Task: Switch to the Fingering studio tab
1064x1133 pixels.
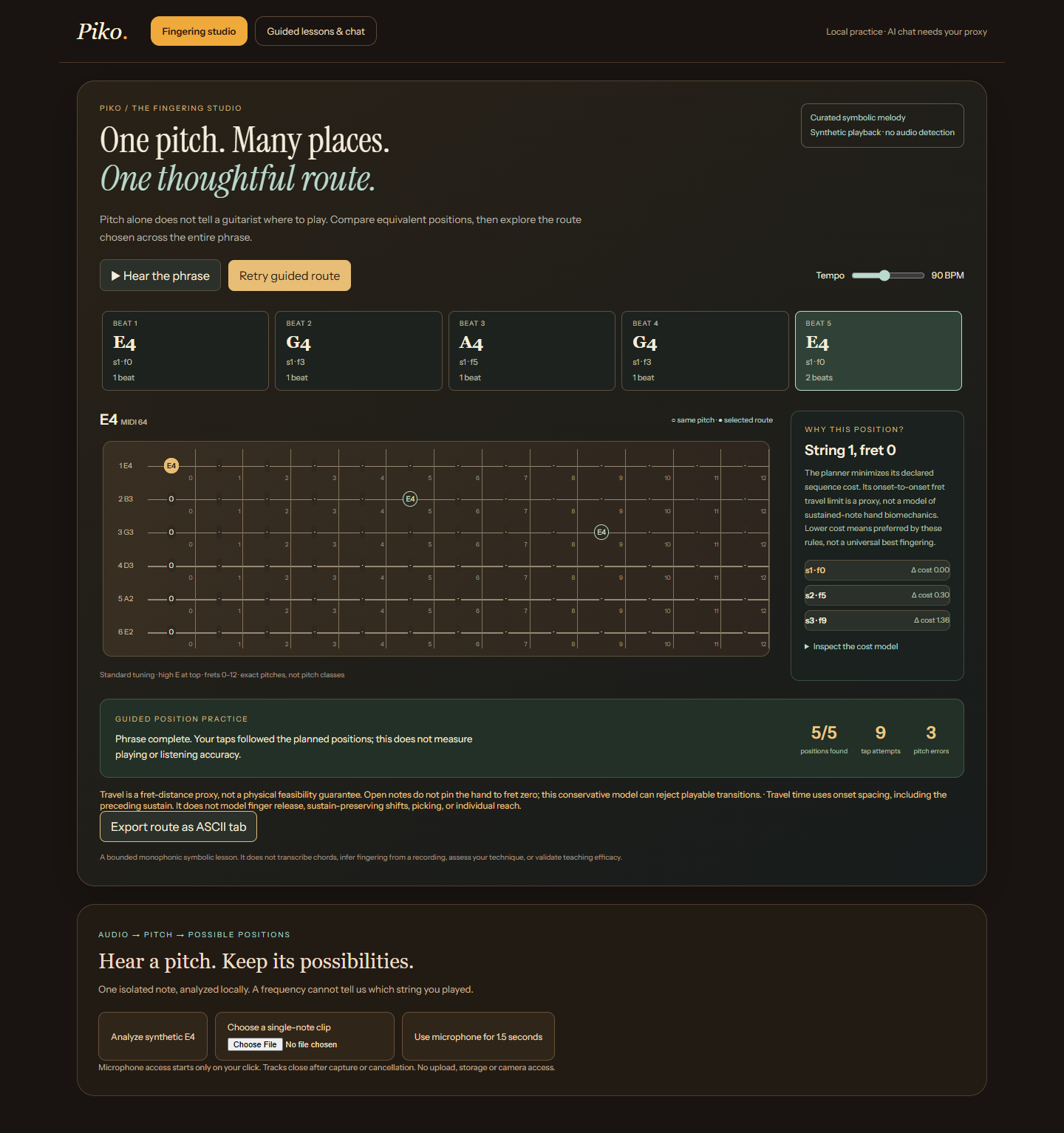Action: [x=199, y=31]
